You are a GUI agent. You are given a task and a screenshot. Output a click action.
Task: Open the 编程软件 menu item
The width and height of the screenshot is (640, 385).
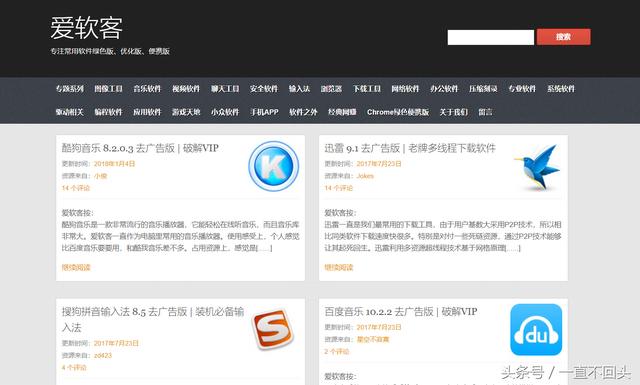tap(109, 112)
